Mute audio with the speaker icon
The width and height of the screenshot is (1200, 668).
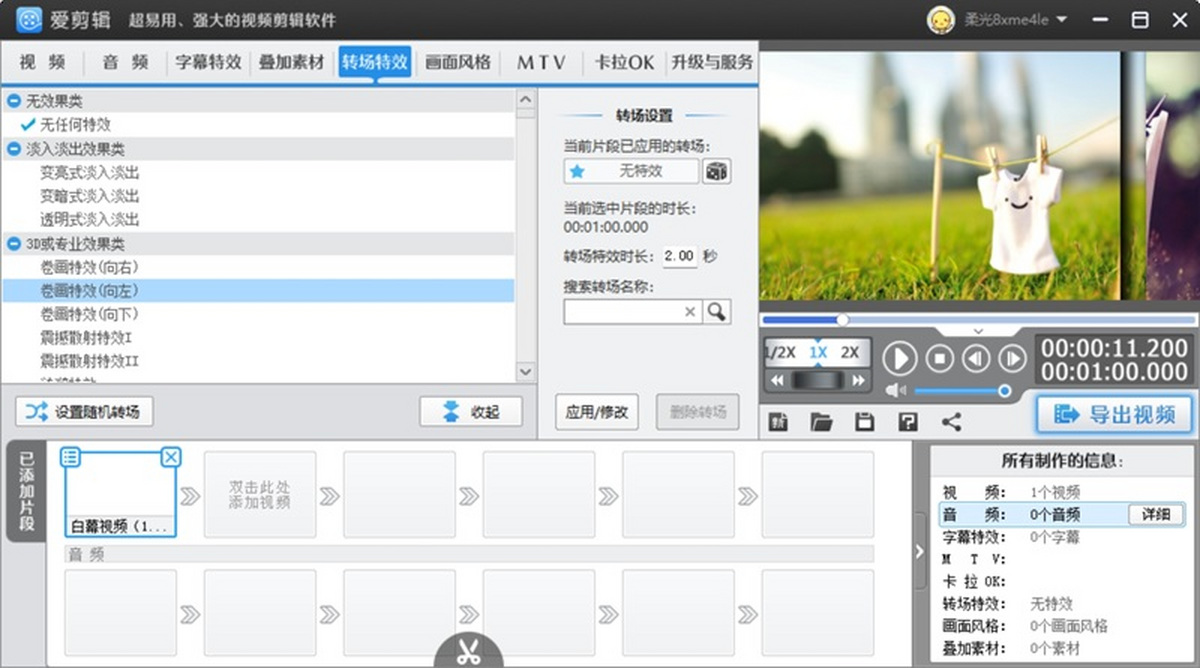pyautogui.click(x=896, y=391)
